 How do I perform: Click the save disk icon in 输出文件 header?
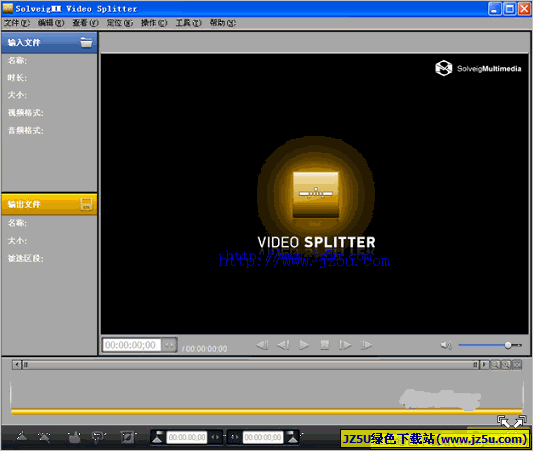pos(86,204)
